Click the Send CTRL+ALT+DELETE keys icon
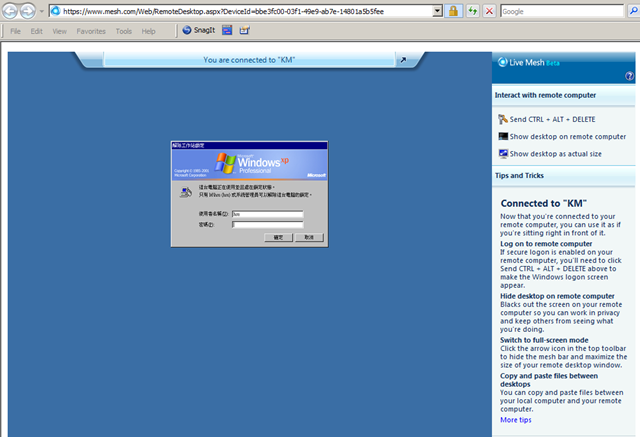 (x=503, y=119)
